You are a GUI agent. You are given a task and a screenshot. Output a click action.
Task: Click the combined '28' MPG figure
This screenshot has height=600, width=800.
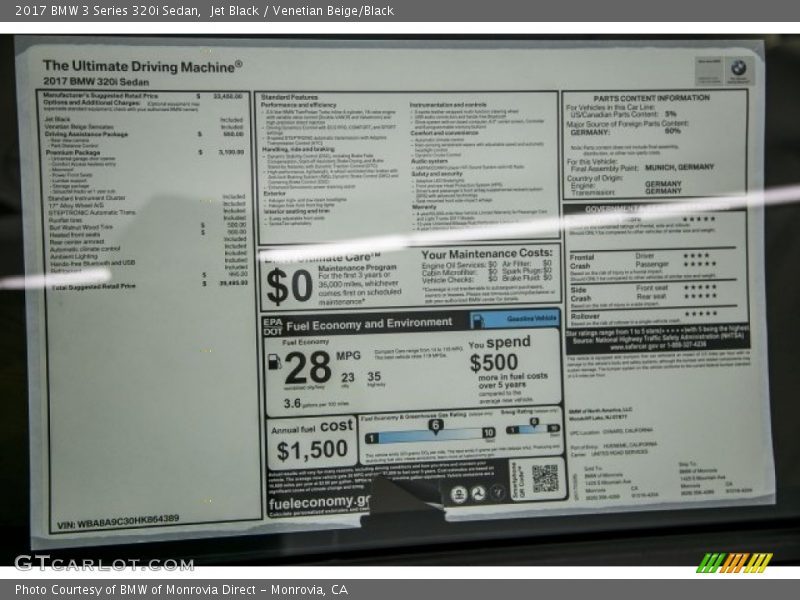point(308,368)
